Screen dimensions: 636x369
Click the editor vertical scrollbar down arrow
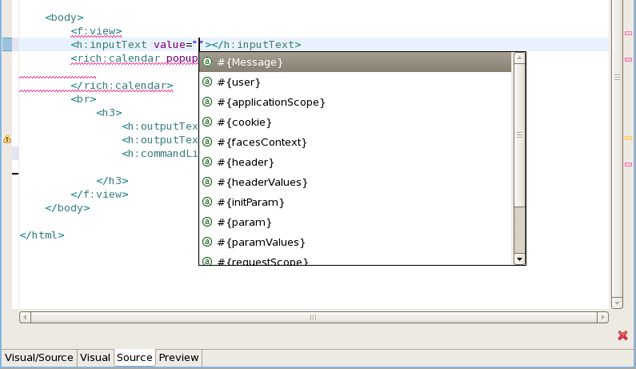click(x=617, y=303)
